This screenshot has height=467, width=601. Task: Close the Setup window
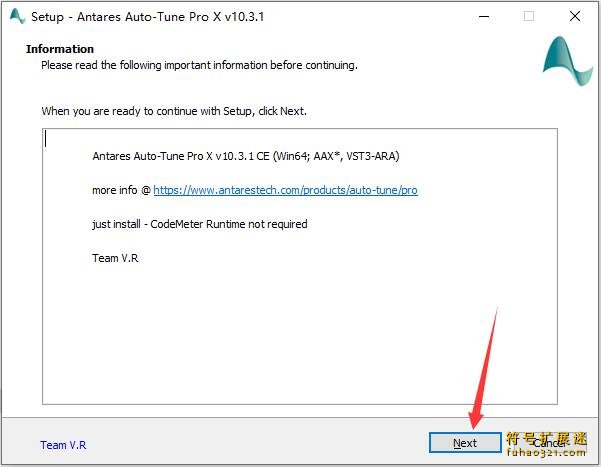pyautogui.click(x=575, y=16)
